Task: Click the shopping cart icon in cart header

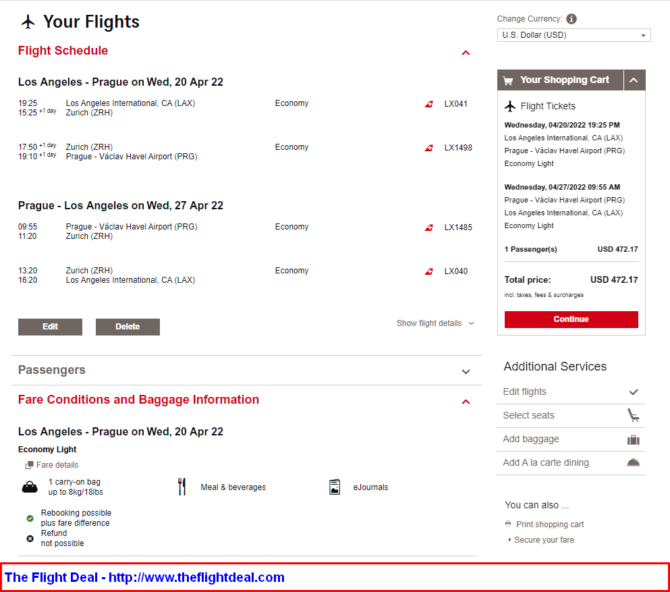Action: click(x=508, y=80)
